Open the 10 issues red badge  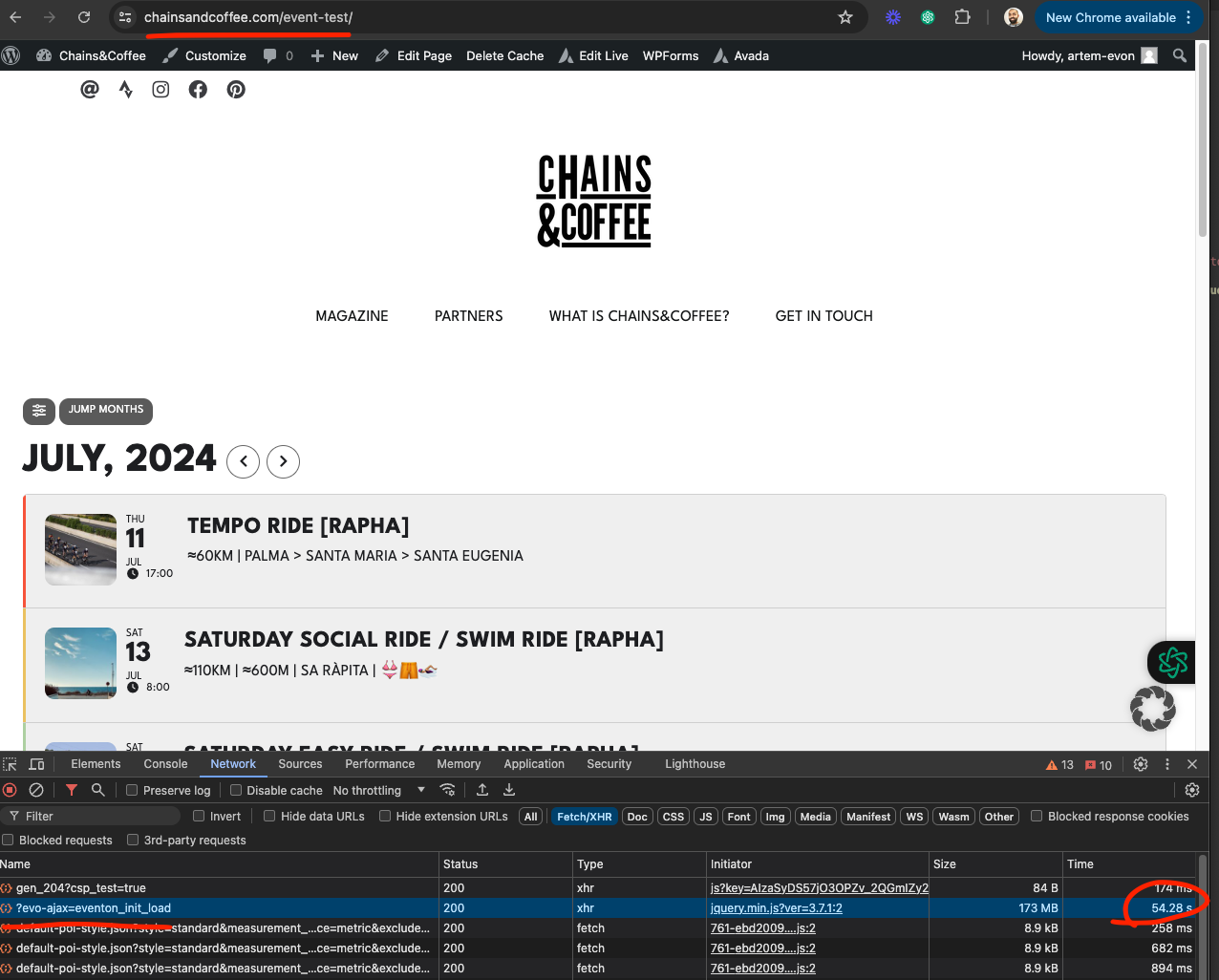pos(1099,765)
